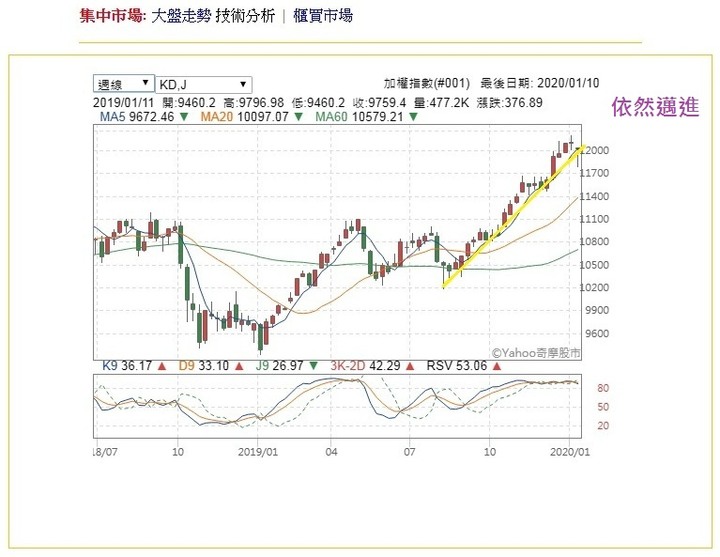Click the MA60 10579.21 label
720x557 pixels.
(x=359, y=117)
